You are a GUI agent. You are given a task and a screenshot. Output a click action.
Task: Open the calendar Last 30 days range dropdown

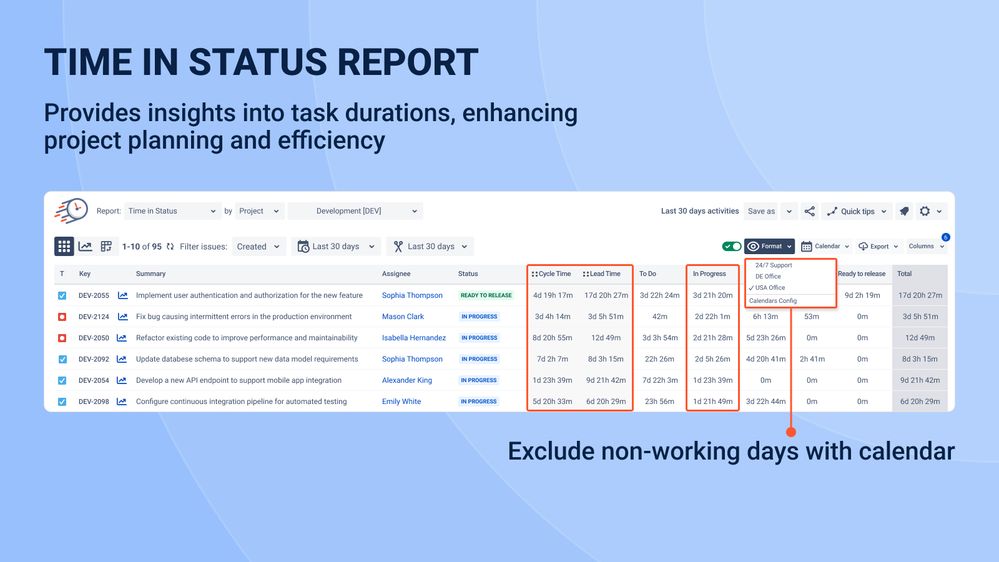336,247
